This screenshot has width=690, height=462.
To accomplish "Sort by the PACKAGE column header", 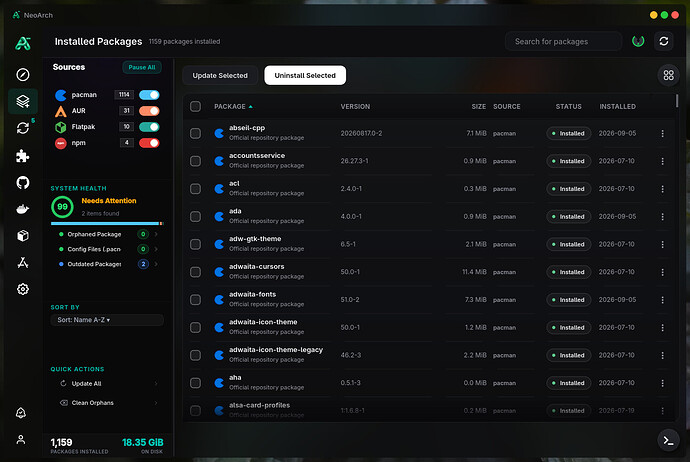I will (233, 106).
